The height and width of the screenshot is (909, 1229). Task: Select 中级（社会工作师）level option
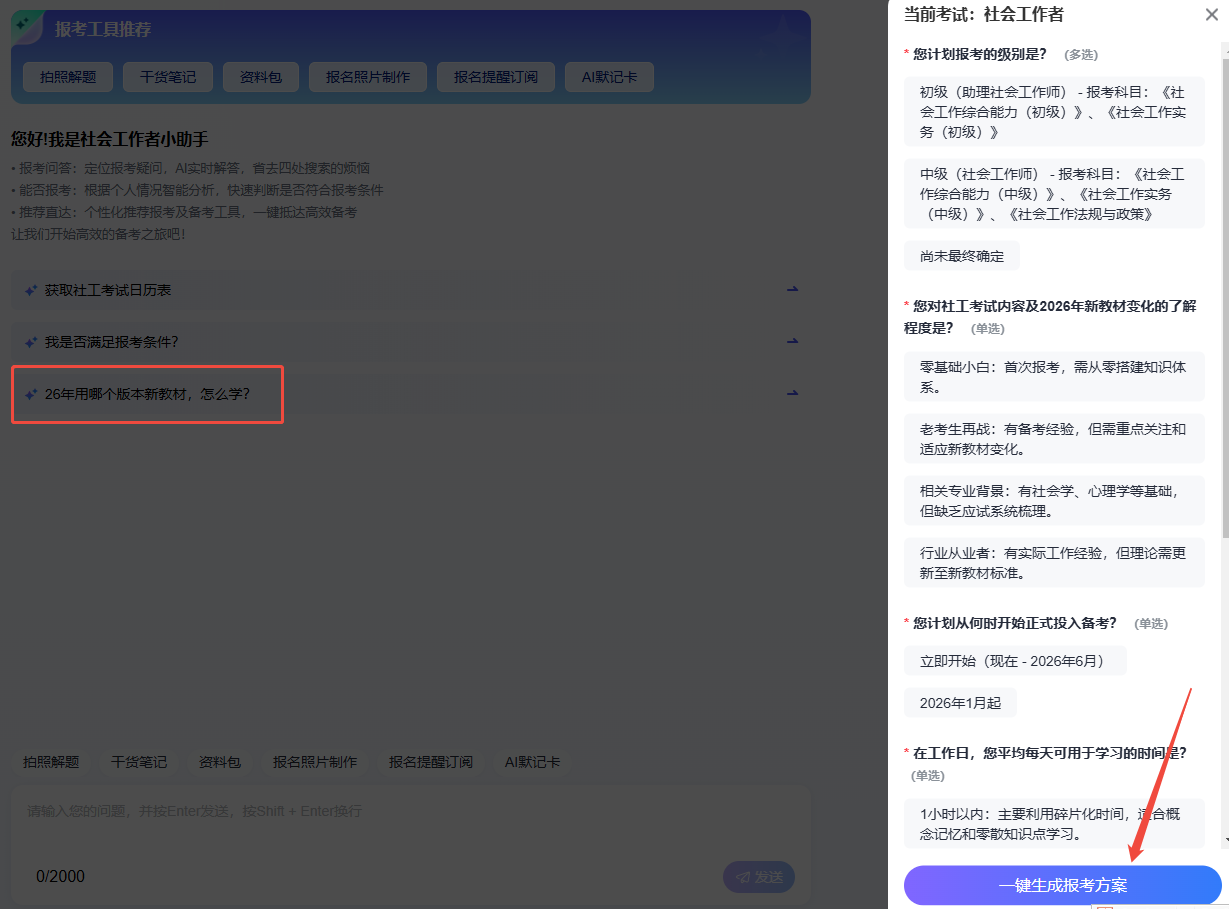point(1054,194)
